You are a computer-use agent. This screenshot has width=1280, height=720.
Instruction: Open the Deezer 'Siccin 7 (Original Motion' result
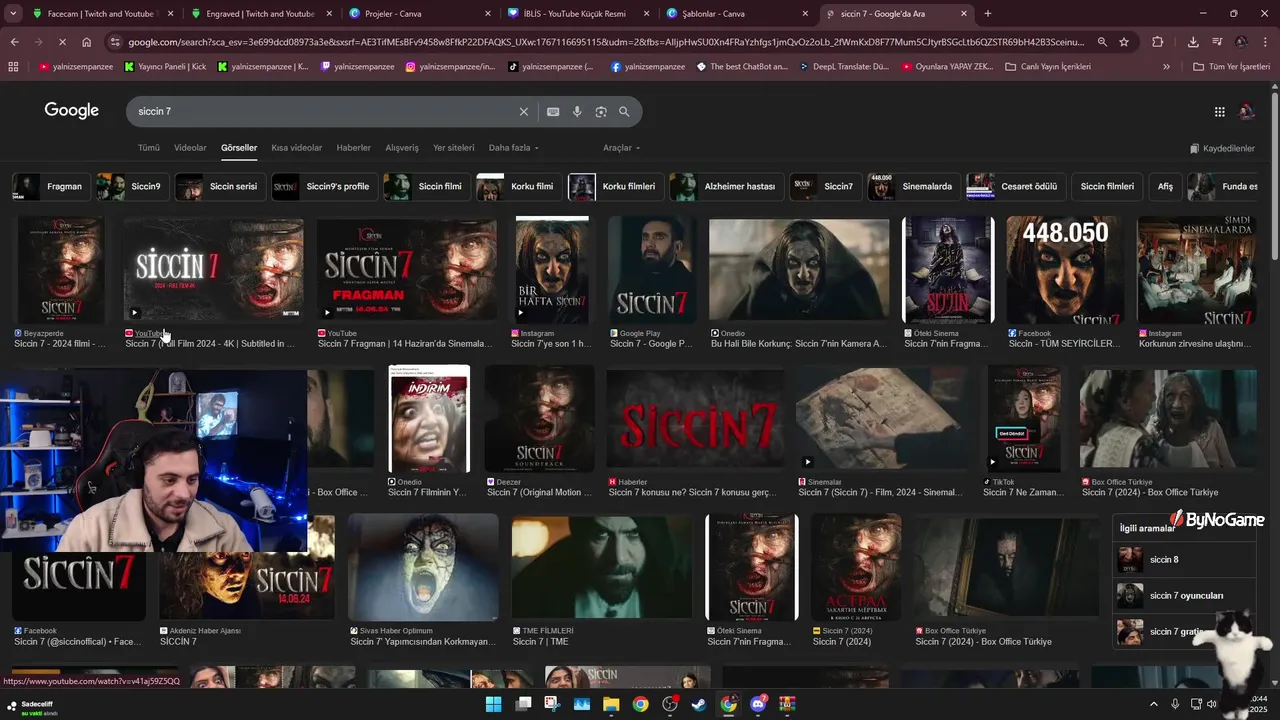point(539,420)
